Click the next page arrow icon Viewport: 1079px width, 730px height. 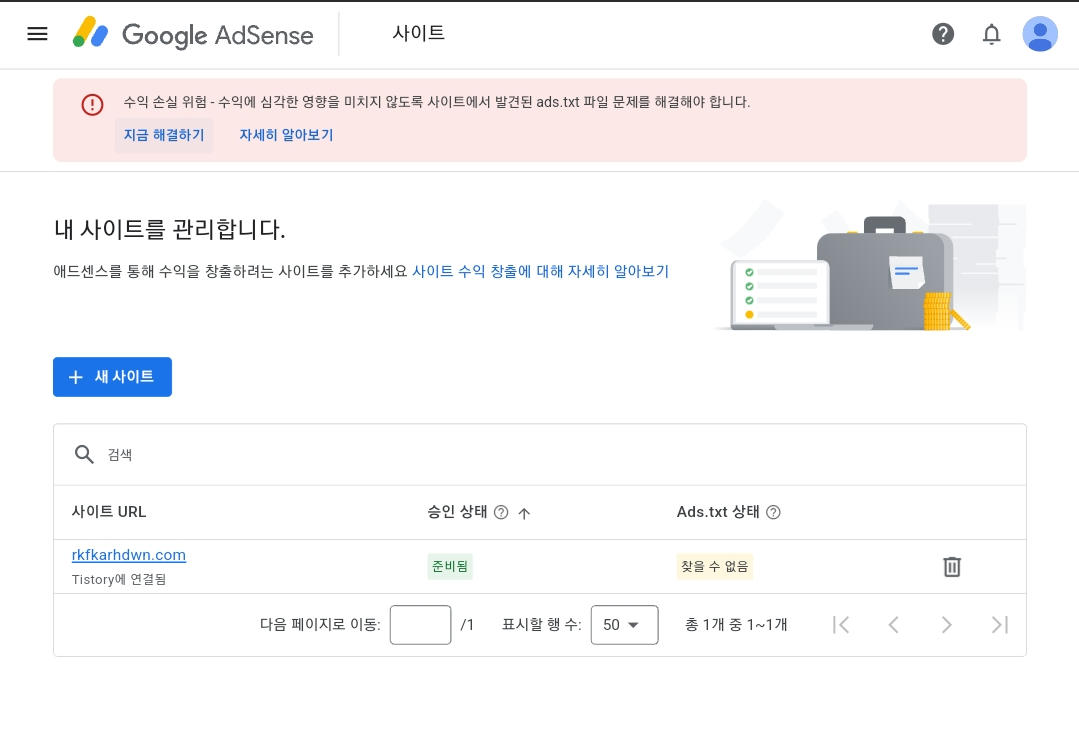(946, 624)
